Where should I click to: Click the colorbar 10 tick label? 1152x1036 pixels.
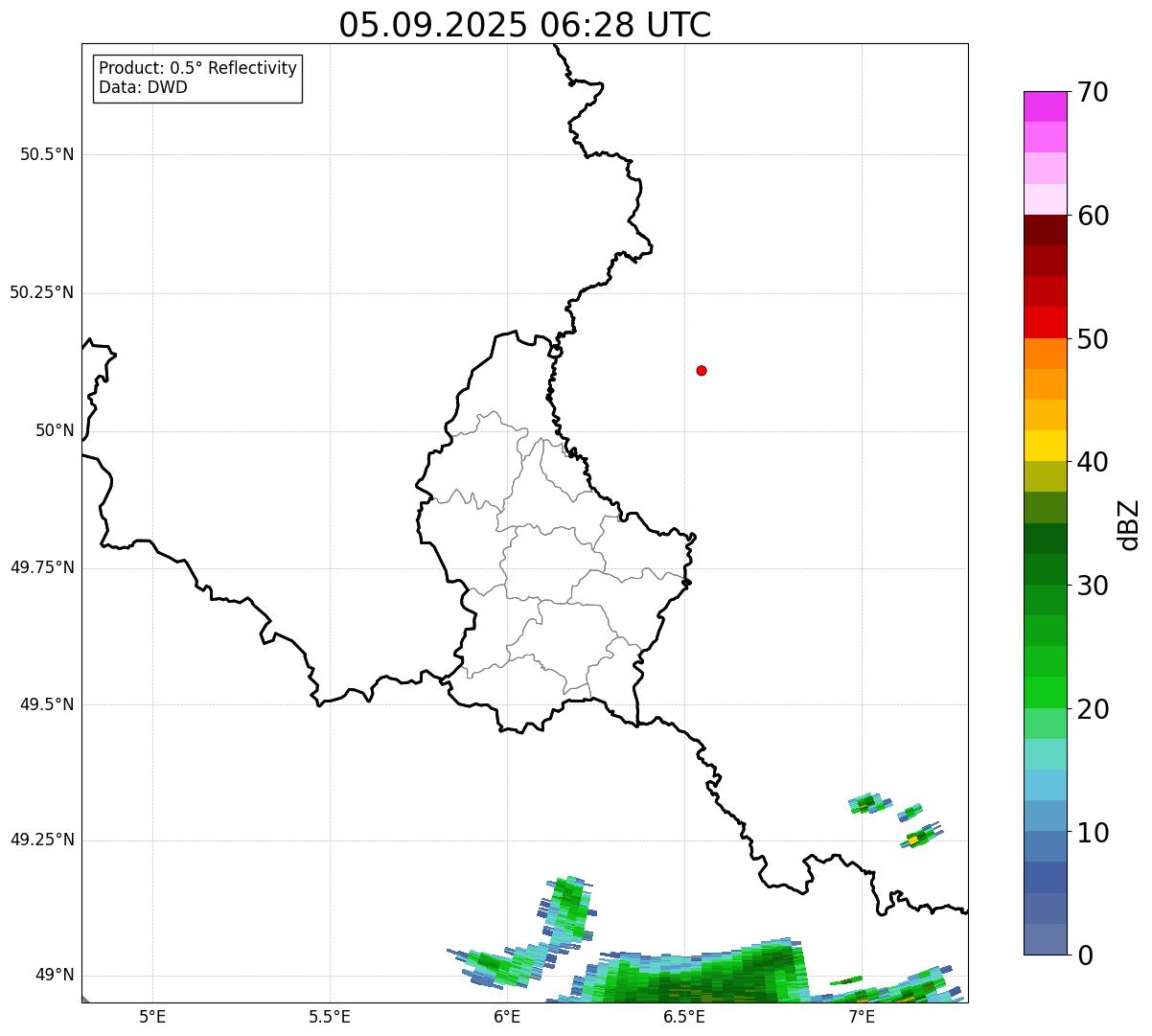click(x=1093, y=833)
